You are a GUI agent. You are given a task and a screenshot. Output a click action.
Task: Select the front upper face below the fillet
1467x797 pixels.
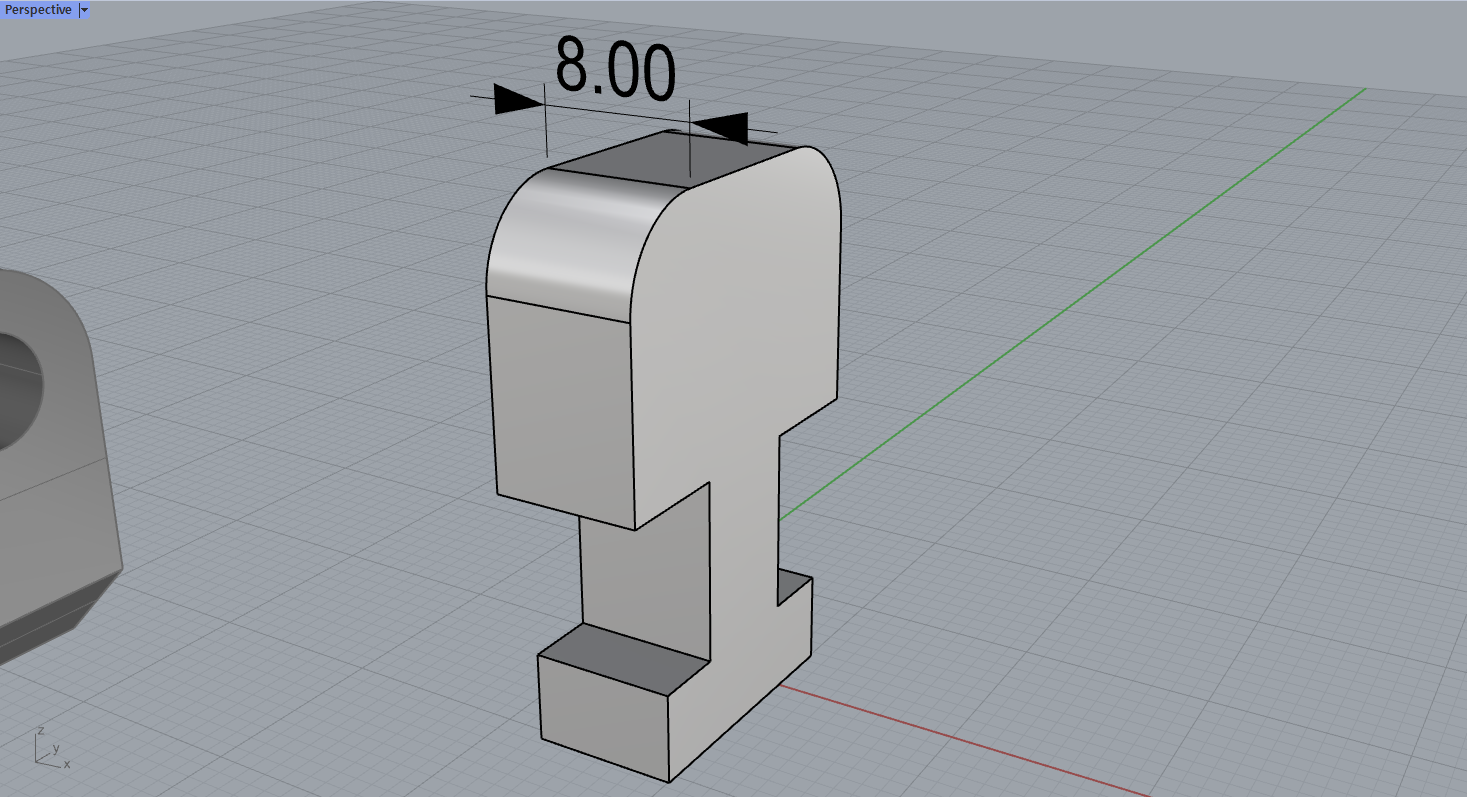(563, 410)
